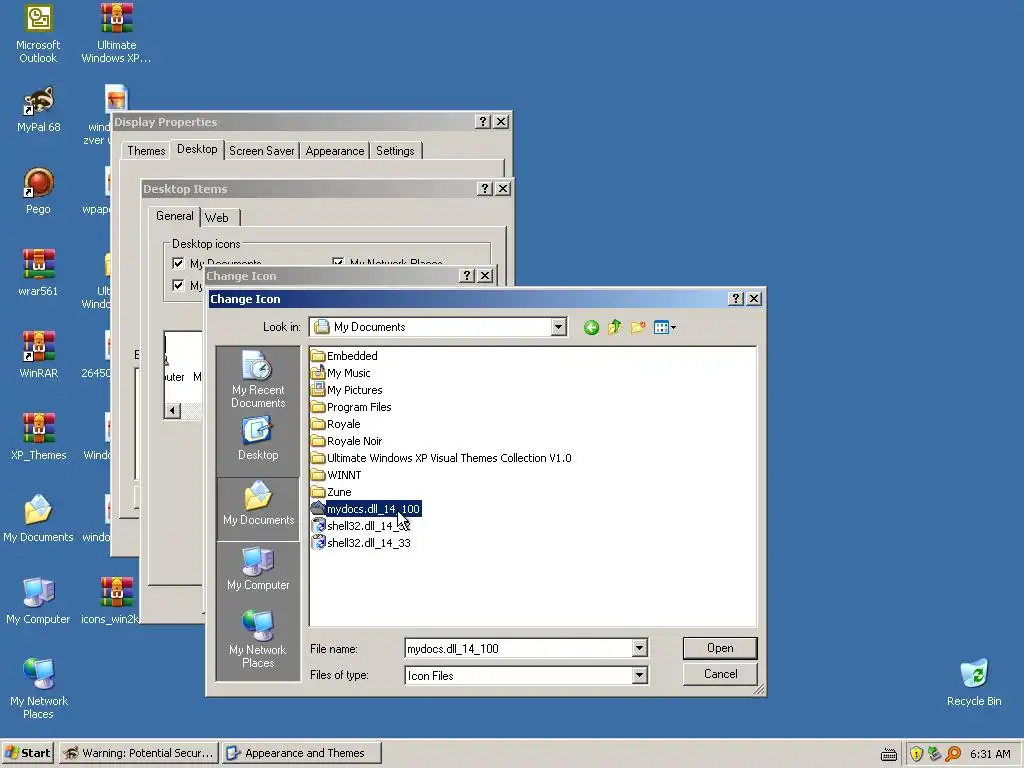Open the Warning: Potential Secur... taskbar item

point(138,753)
